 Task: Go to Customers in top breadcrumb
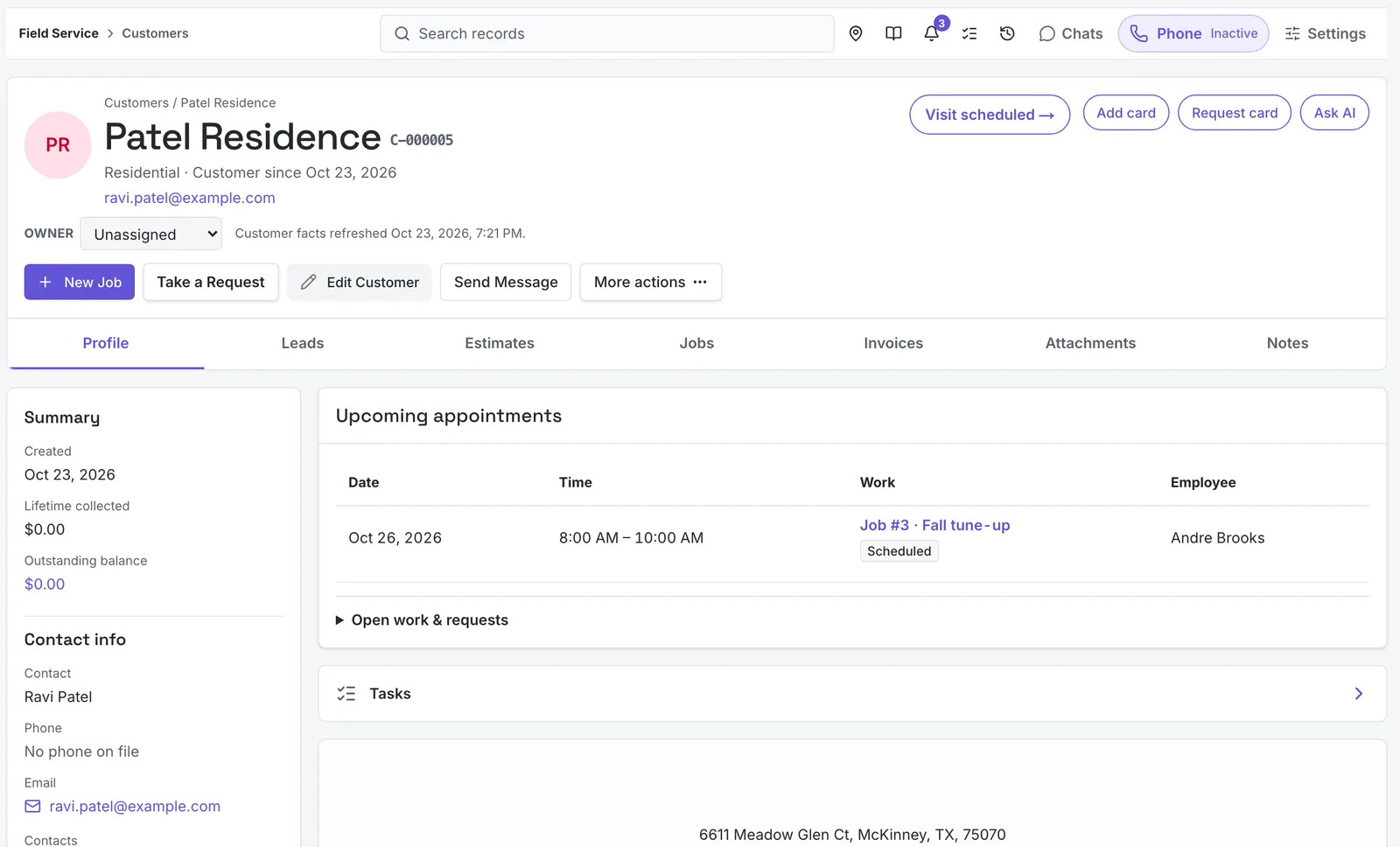tap(155, 33)
